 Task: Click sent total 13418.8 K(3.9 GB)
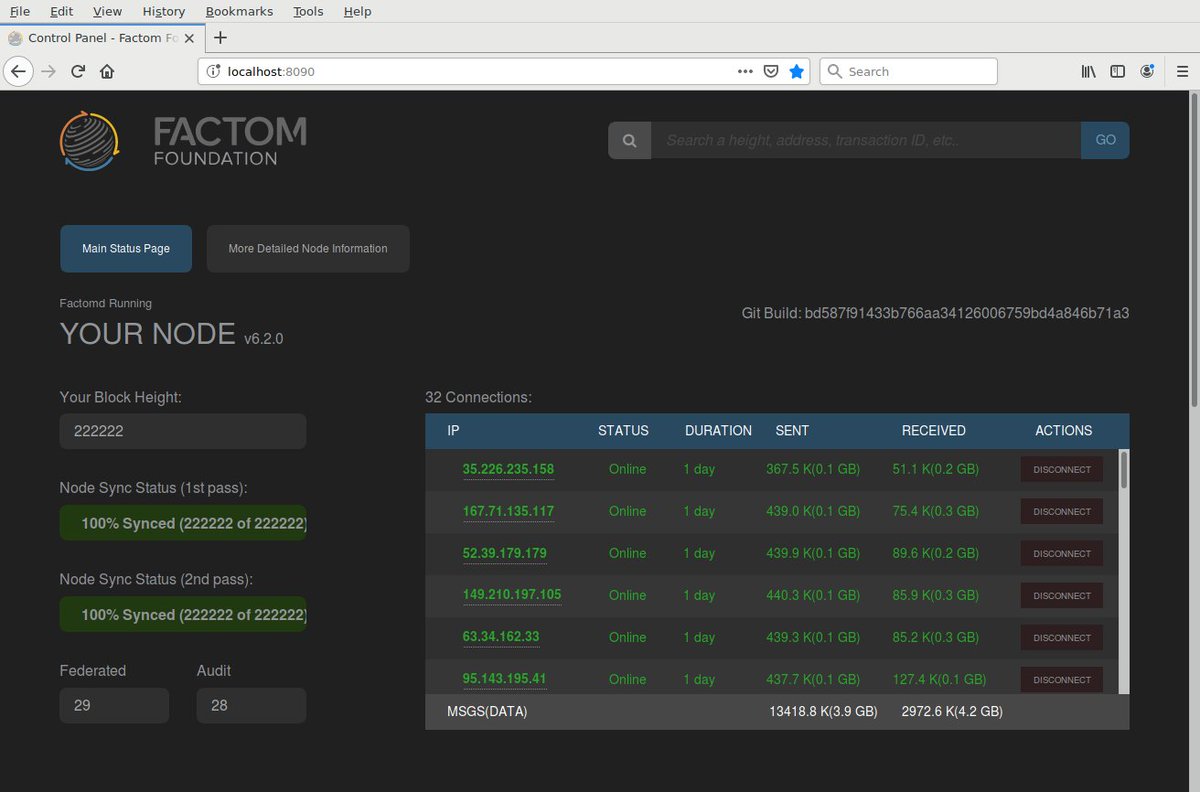[x=823, y=712]
